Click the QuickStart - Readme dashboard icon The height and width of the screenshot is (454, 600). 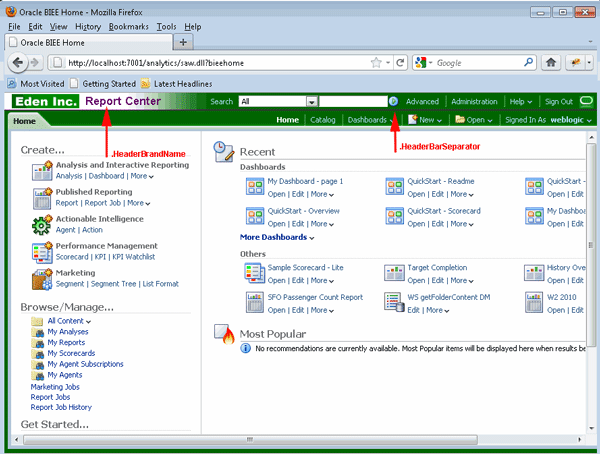395,186
